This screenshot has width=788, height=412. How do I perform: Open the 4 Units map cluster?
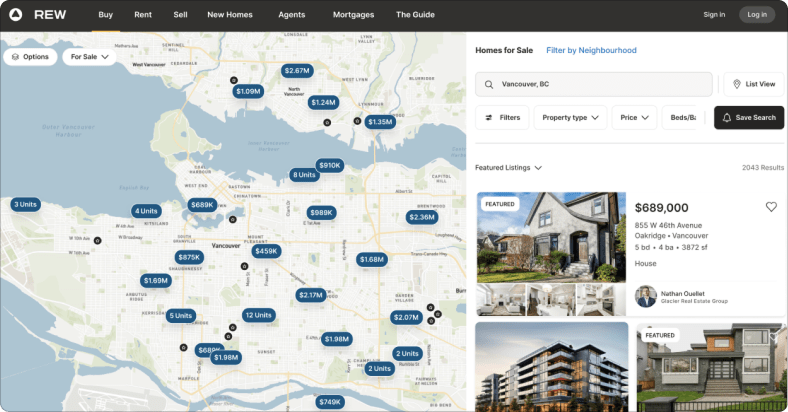[146, 211]
